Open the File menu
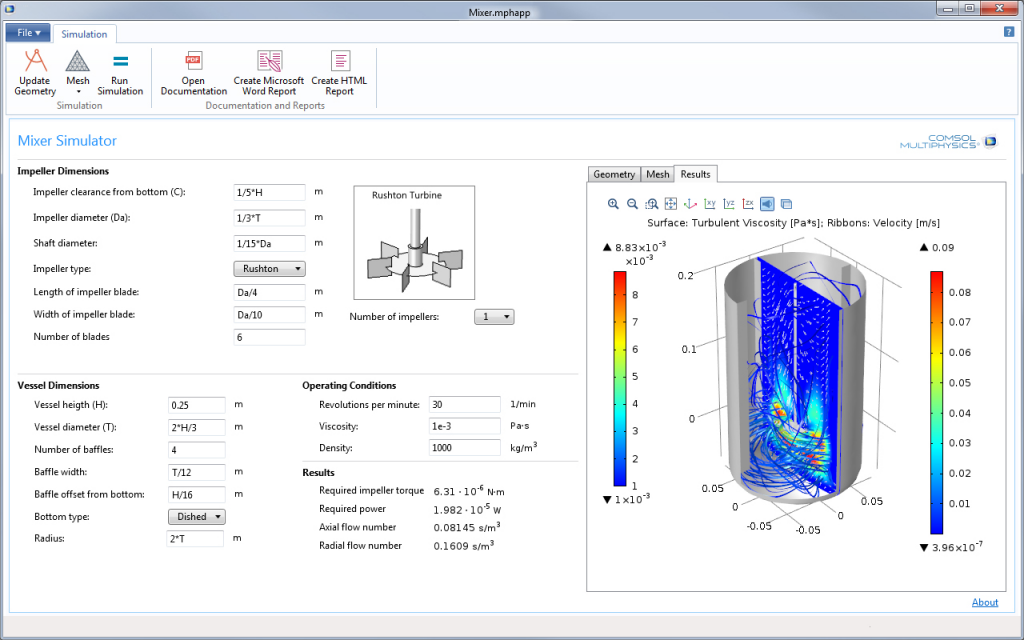The image size is (1024, 640). [x=27, y=32]
